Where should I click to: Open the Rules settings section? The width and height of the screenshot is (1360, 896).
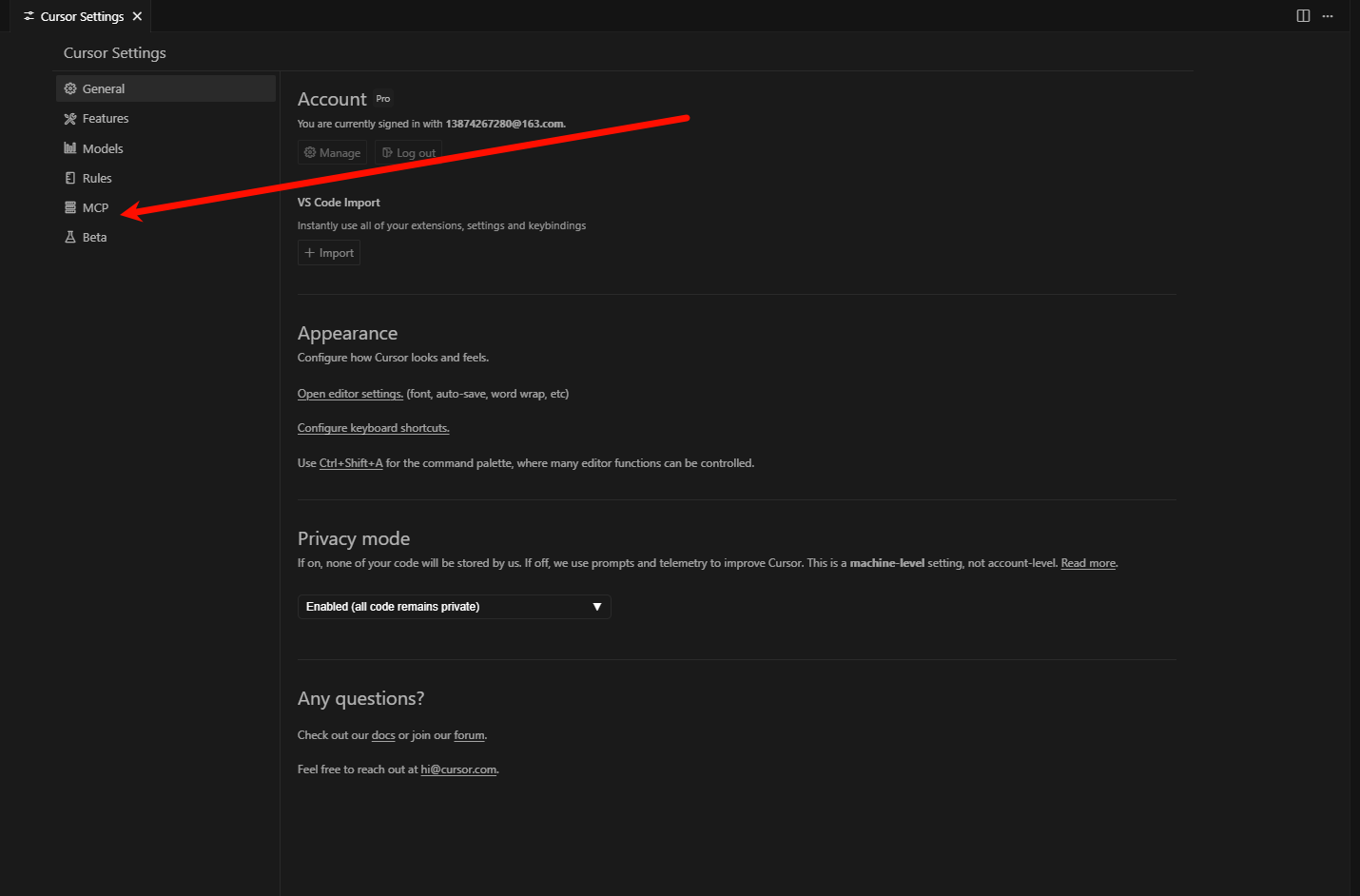pos(165,178)
